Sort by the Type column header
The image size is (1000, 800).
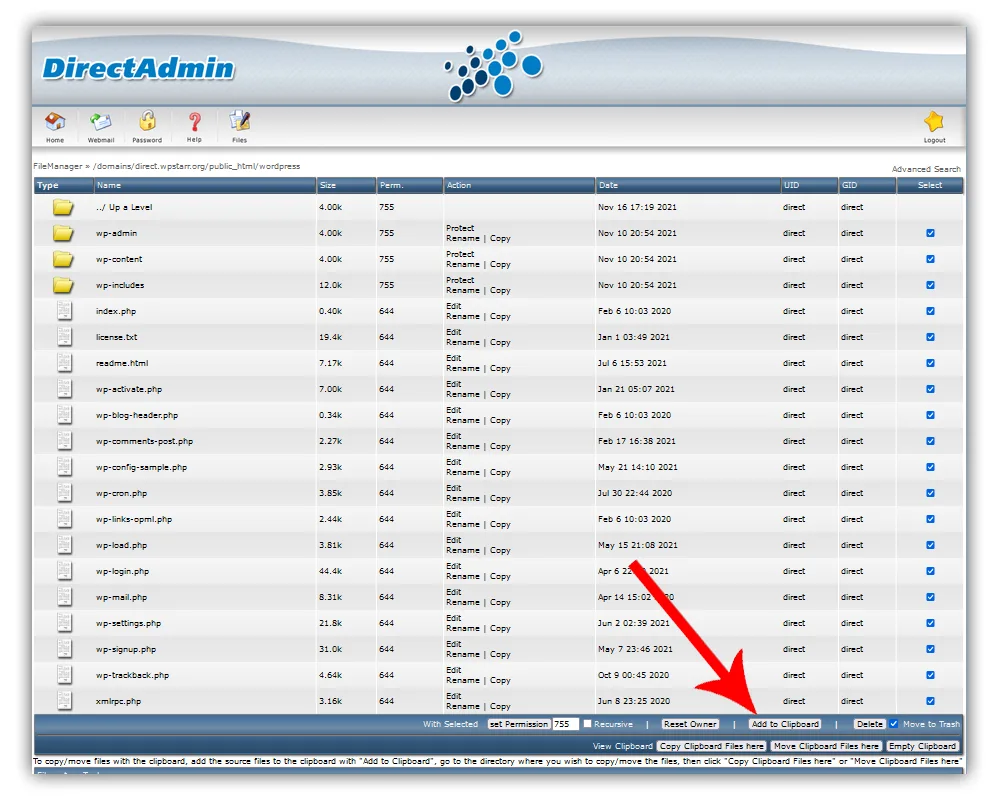[47, 185]
